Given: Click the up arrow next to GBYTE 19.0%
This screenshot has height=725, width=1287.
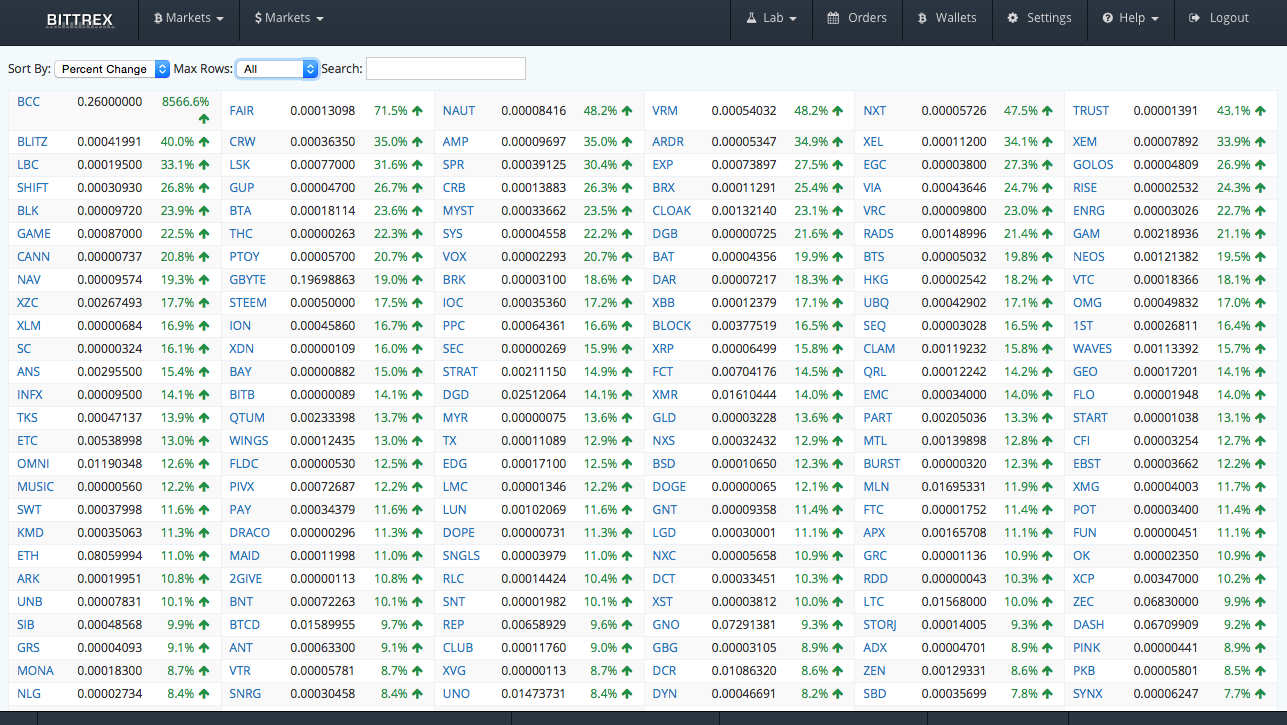Looking at the screenshot, I should 417,280.
